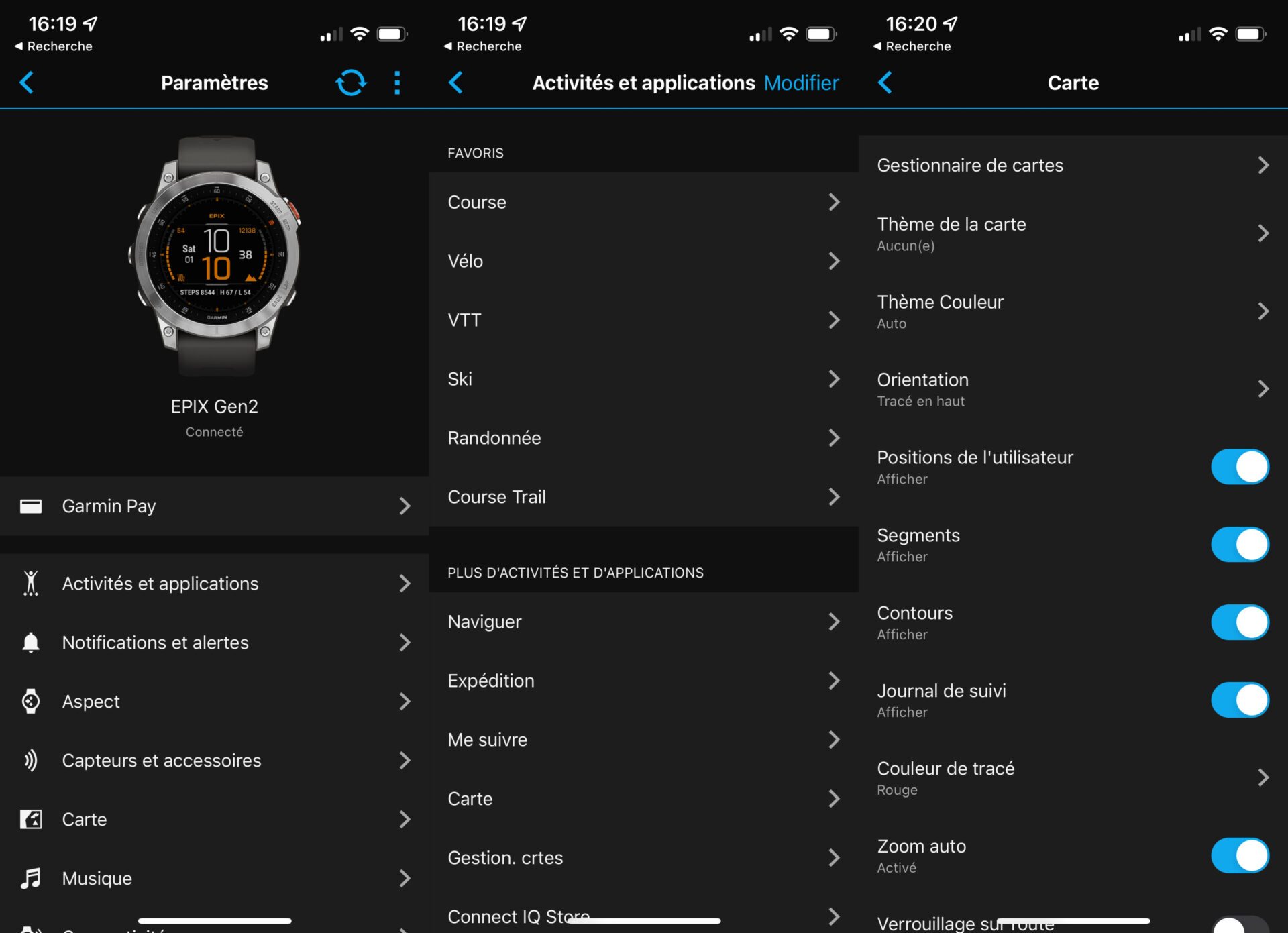Return to Recherche from middle screen

(x=483, y=46)
